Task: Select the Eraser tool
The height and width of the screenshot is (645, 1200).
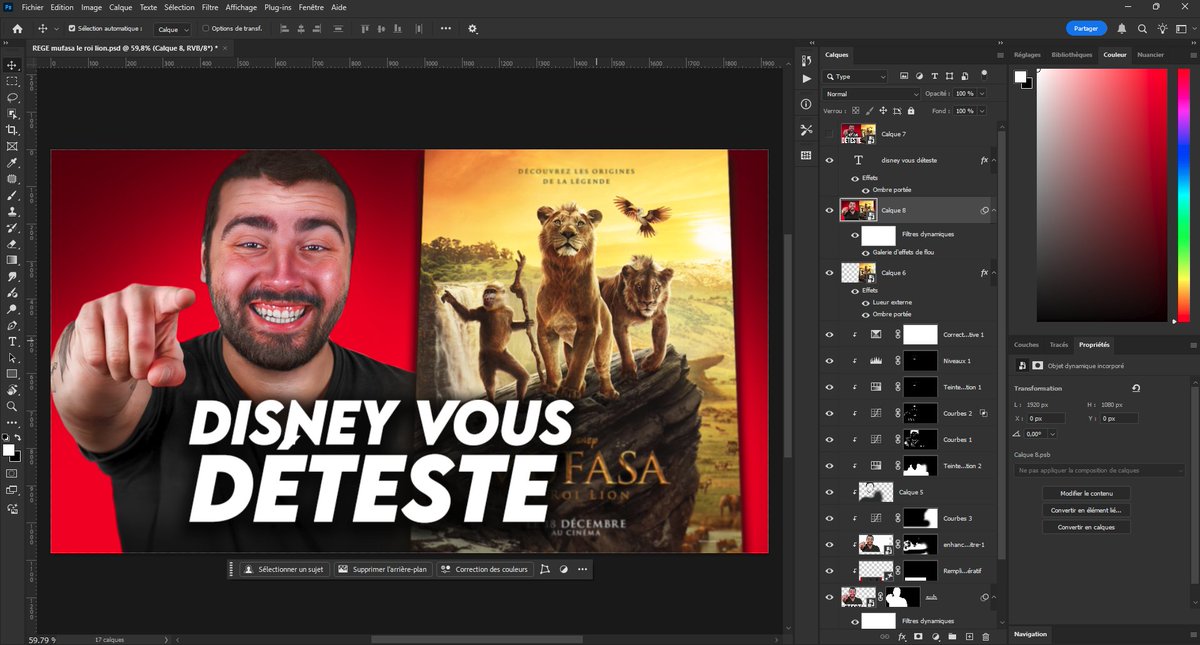Action: pos(12,243)
